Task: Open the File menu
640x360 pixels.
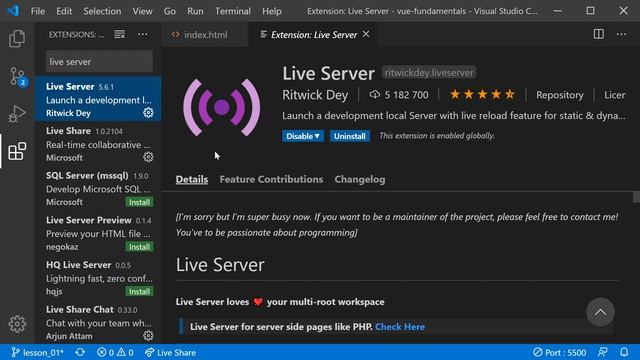Action: tap(38, 11)
